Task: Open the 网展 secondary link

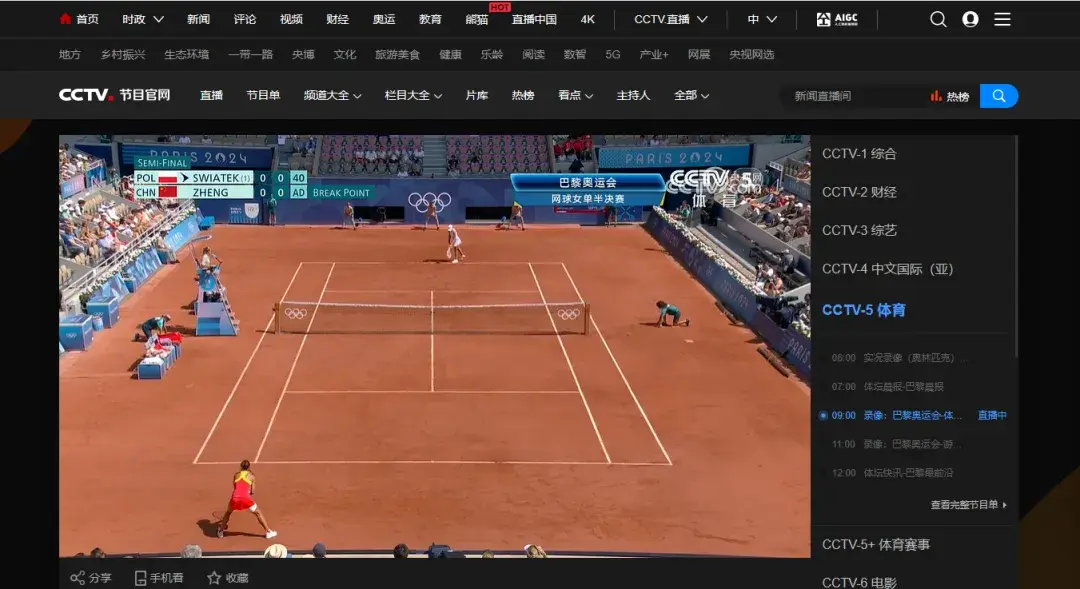Action: [x=699, y=54]
